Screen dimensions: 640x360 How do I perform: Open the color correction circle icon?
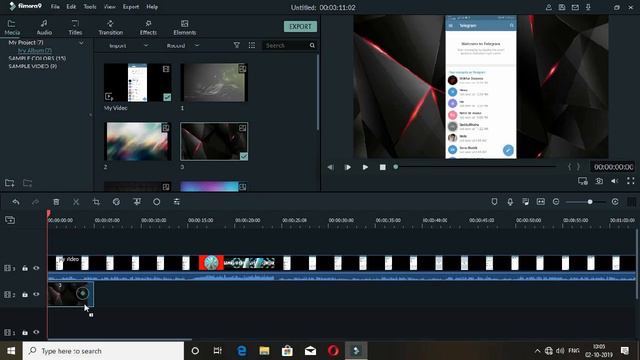click(157, 202)
